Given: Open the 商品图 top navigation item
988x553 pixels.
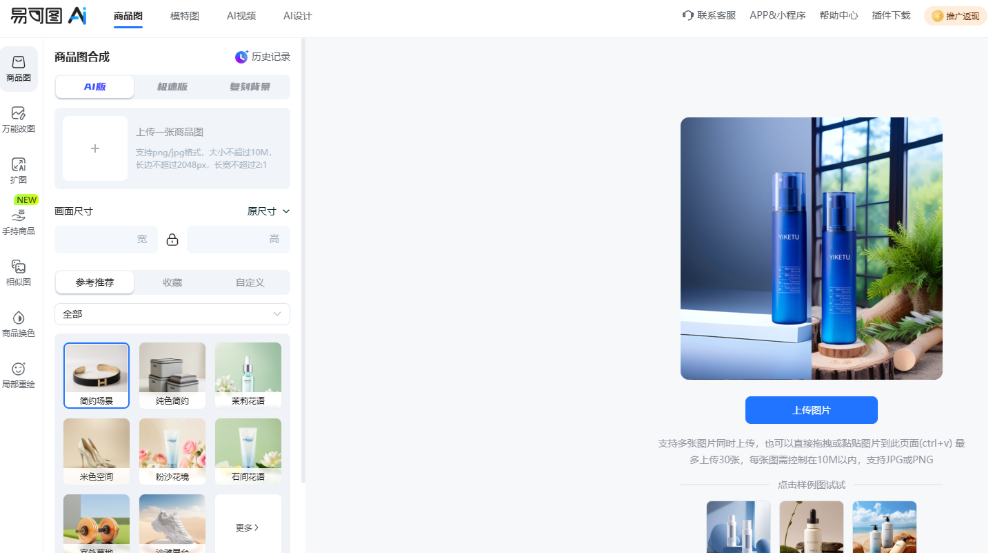Looking at the screenshot, I should click(128, 16).
